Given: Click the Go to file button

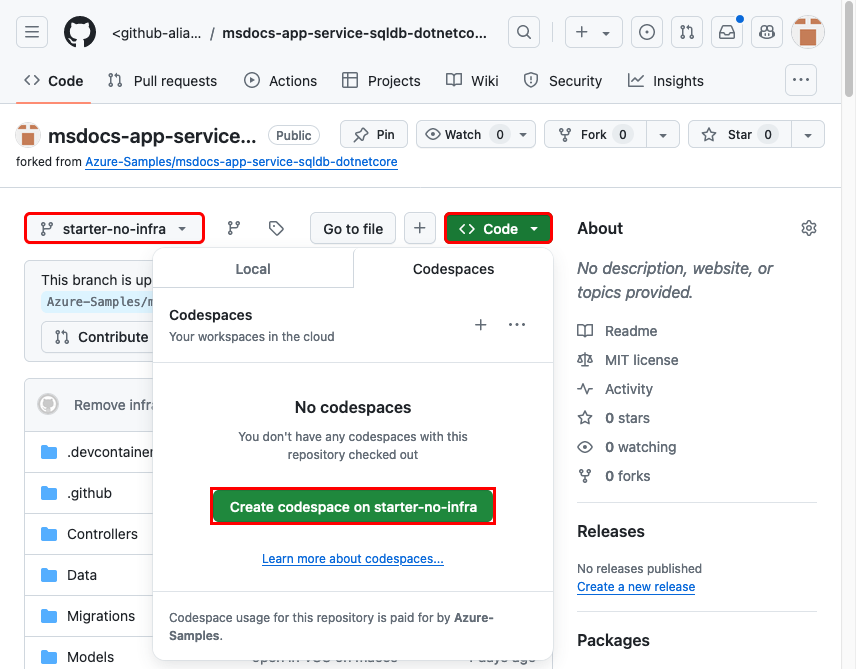Looking at the screenshot, I should (x=352, y=228).
